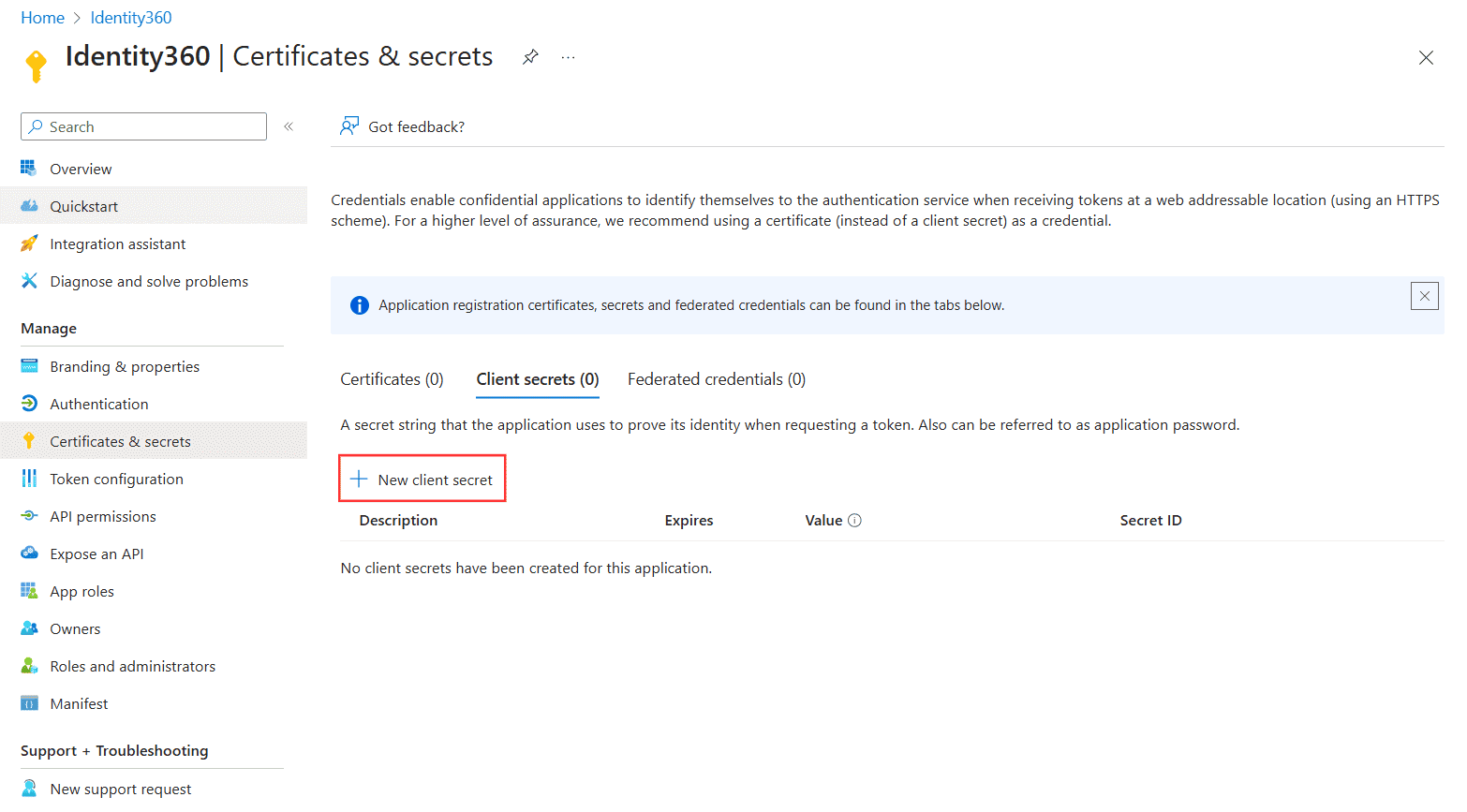View API permissions
Viewport: 1467px width, 812px height.
point(103,516)
